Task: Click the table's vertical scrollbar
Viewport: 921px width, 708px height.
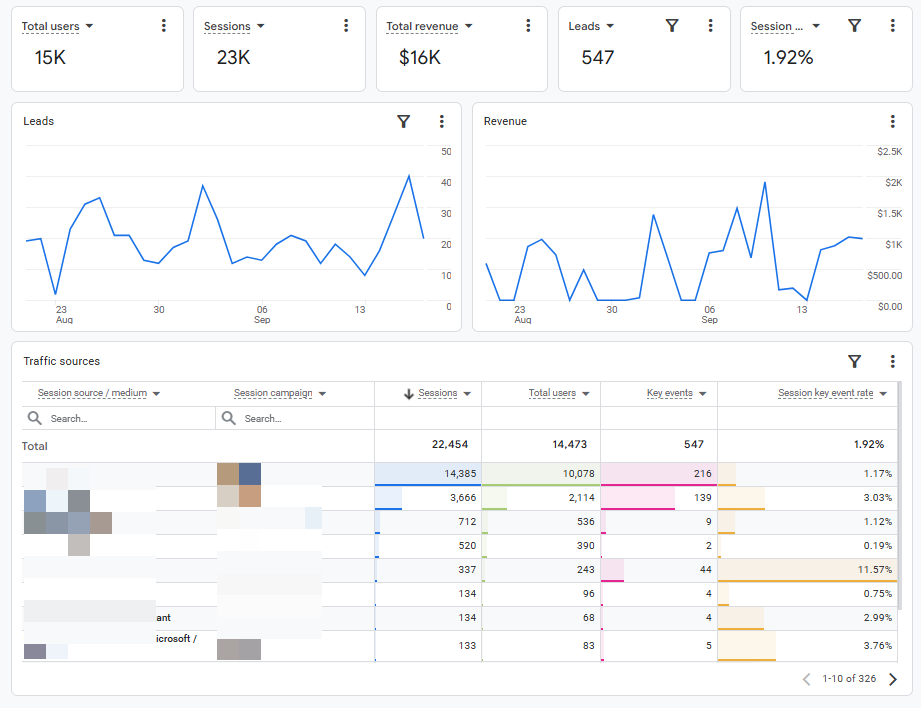Action: click(900, 494)
